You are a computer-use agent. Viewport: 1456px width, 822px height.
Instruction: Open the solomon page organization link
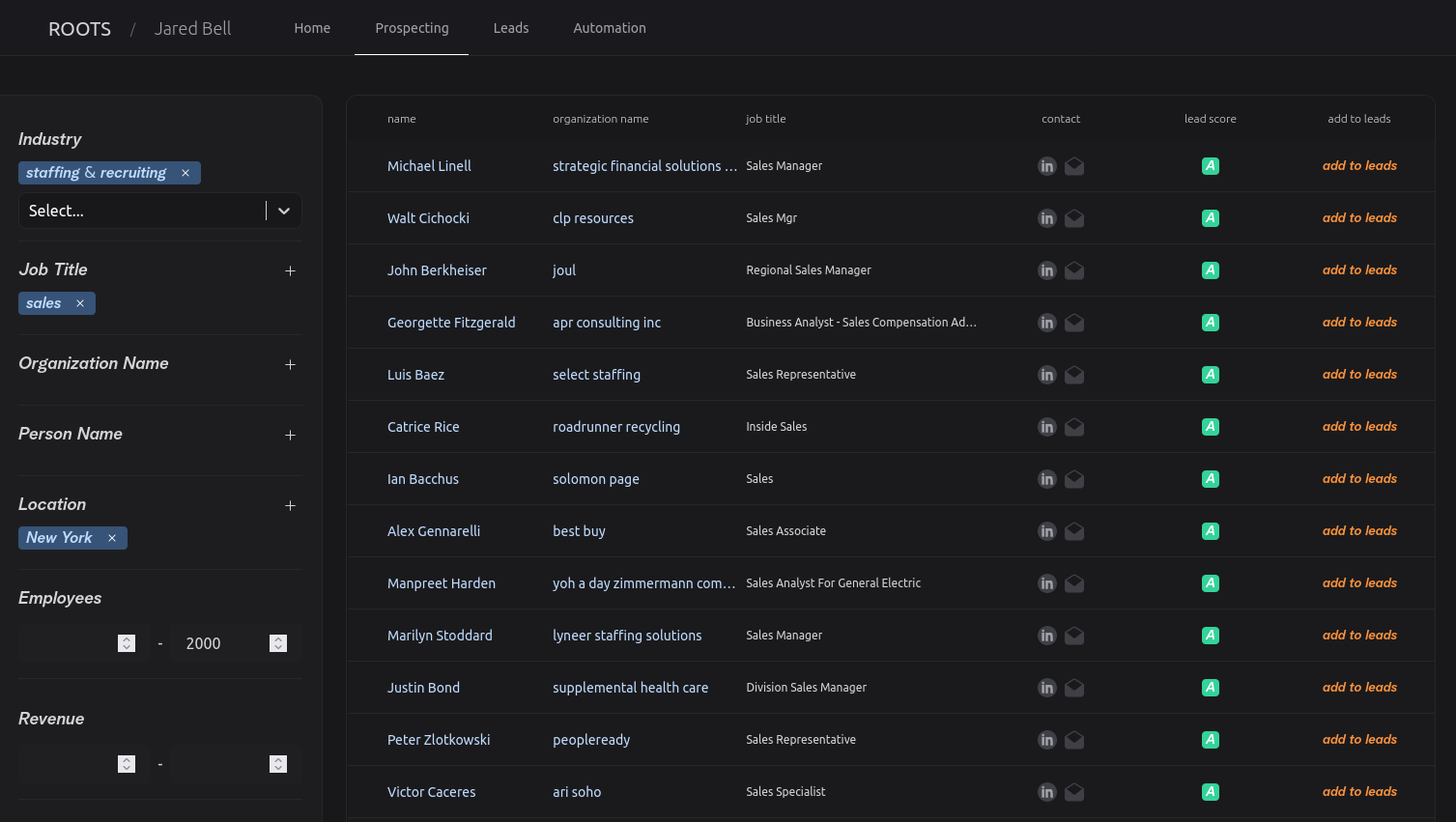point(595,478)
